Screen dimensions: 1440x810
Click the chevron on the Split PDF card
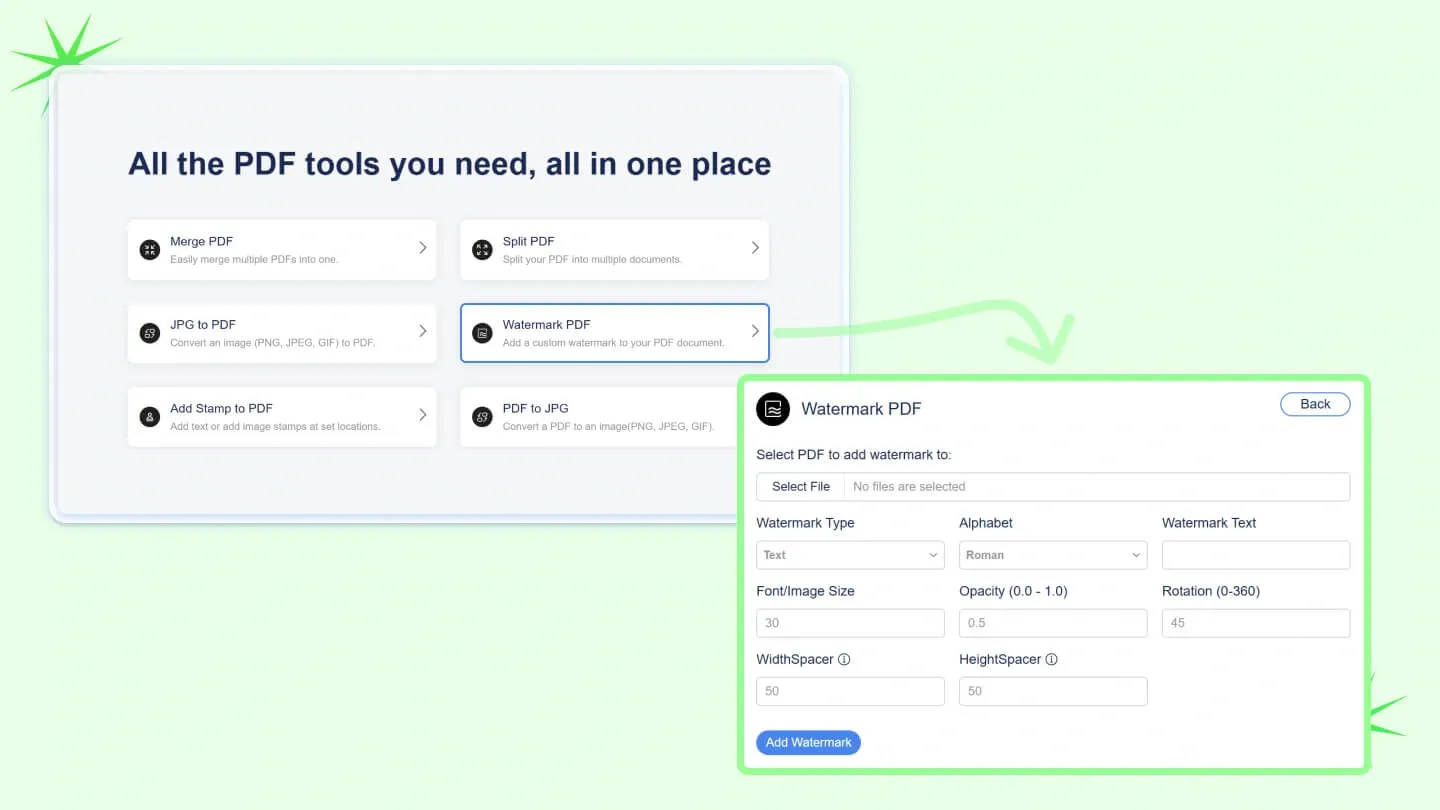[x=755, y=248]
